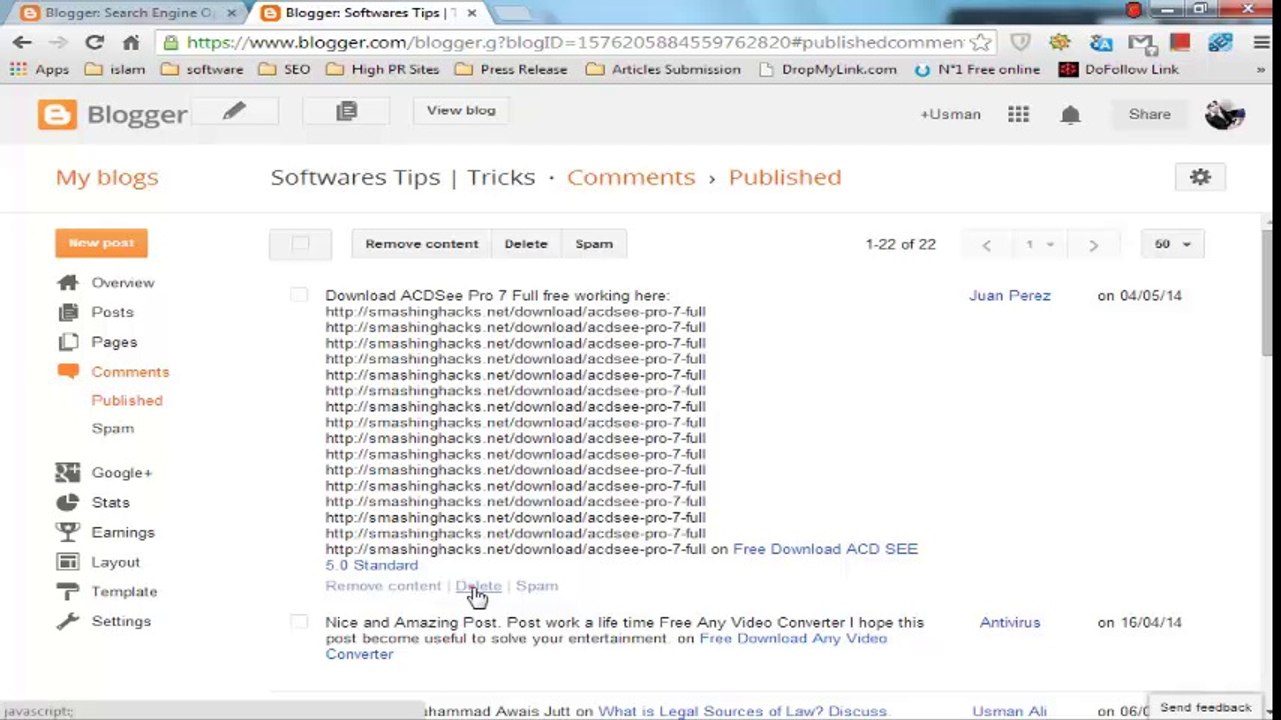Click the Send feedback button
This screenshot has width=1281, height=720.
pos(1205,707)
